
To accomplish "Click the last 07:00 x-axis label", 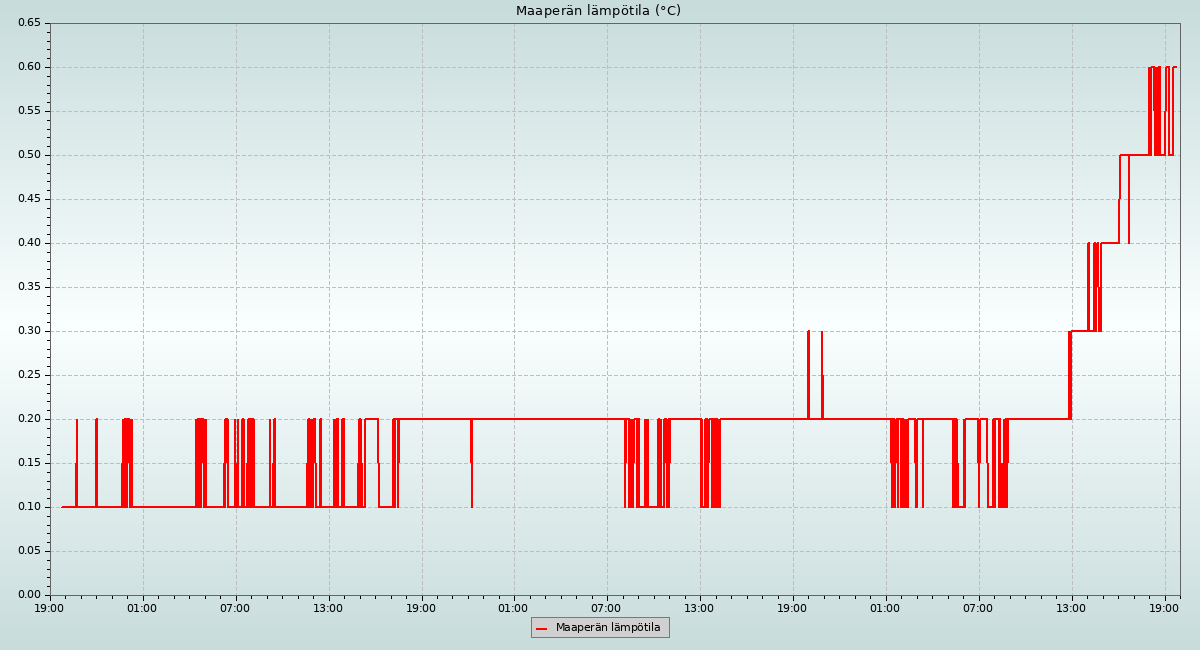I will pos(978,607).
